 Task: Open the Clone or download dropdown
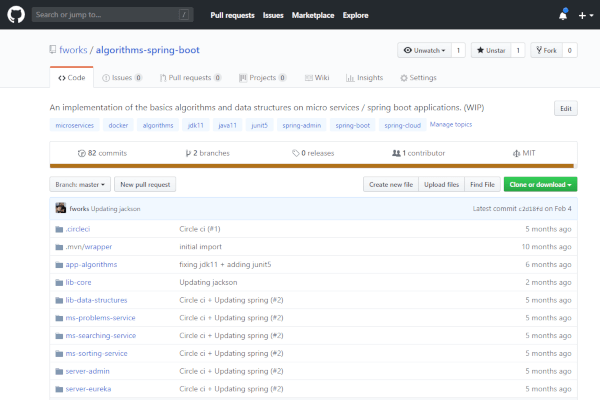pyautogui.click(x=541, y=184)
